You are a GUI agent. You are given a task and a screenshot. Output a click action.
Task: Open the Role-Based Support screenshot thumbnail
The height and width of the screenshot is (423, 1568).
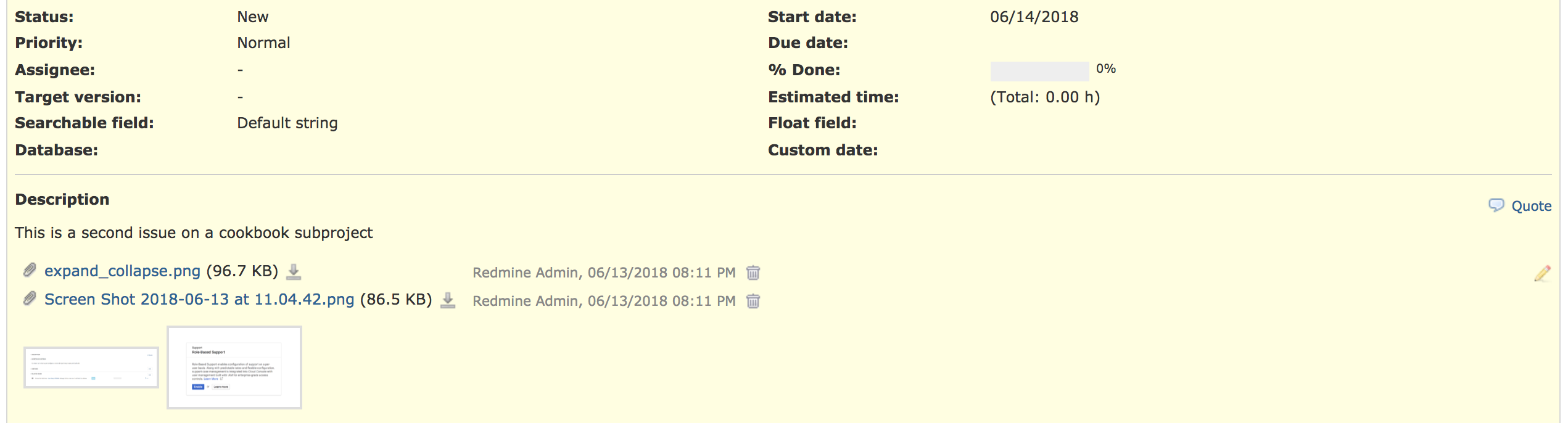(x=234, y=368)
